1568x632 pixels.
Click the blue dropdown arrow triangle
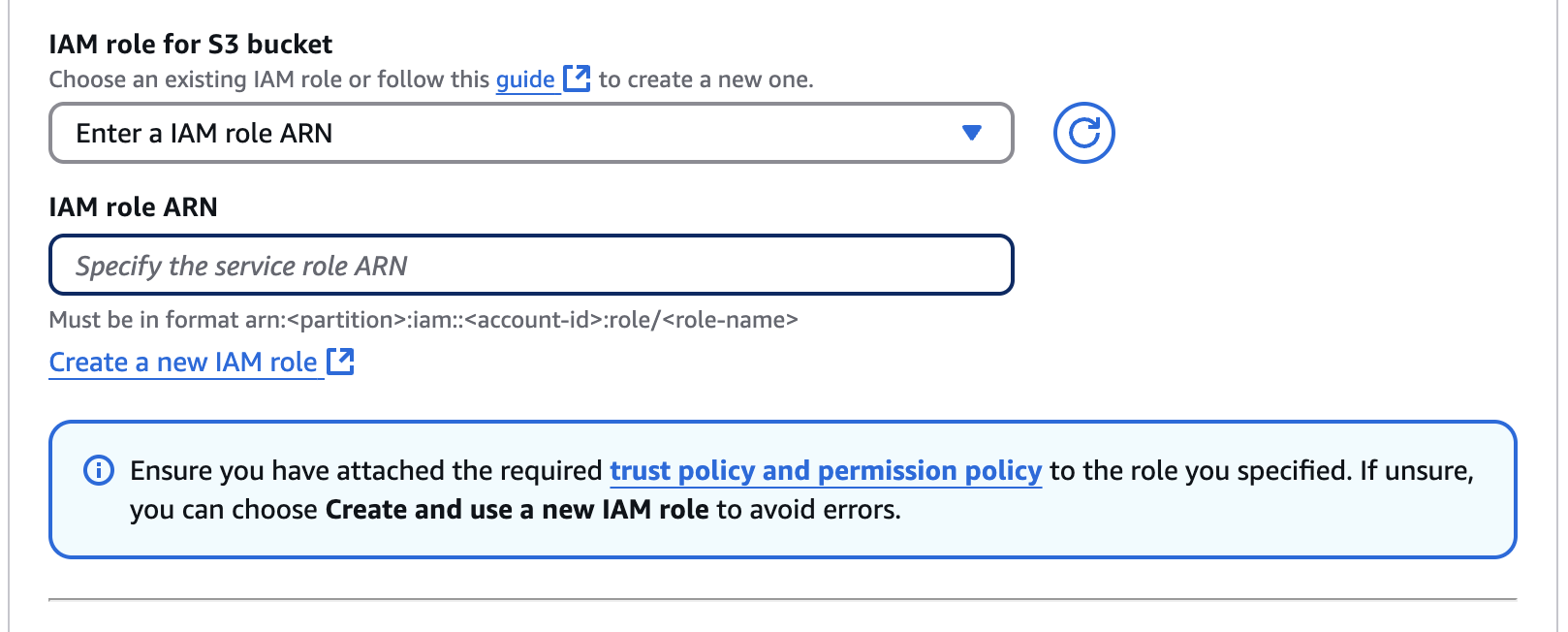click(x=972, y=133)
